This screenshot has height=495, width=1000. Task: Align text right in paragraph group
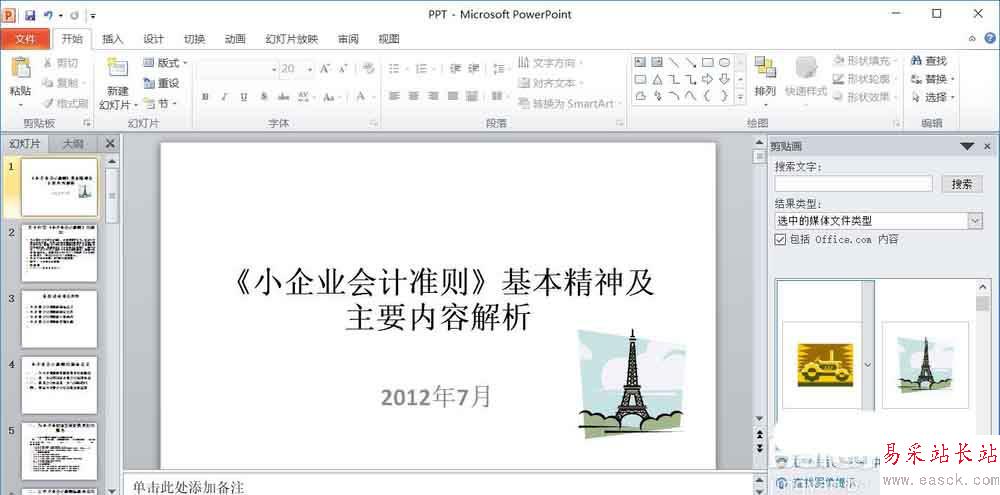[434, 96]
